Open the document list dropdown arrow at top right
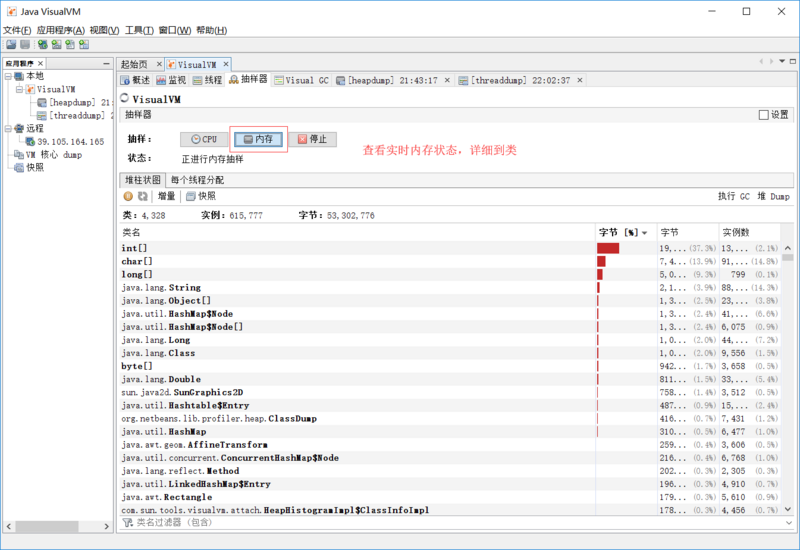Viewport: 800px width, 550px height. coord(782,61)
